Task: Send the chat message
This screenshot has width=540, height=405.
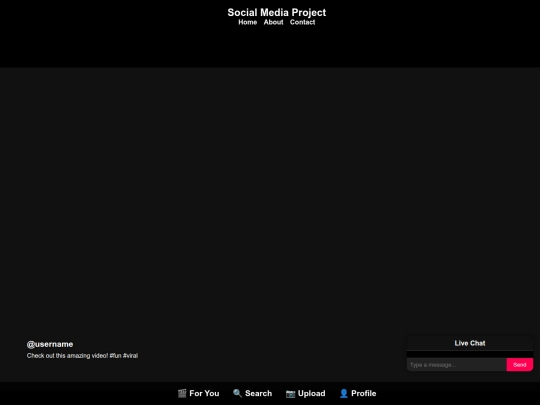Action: click(x=520, y=365)
